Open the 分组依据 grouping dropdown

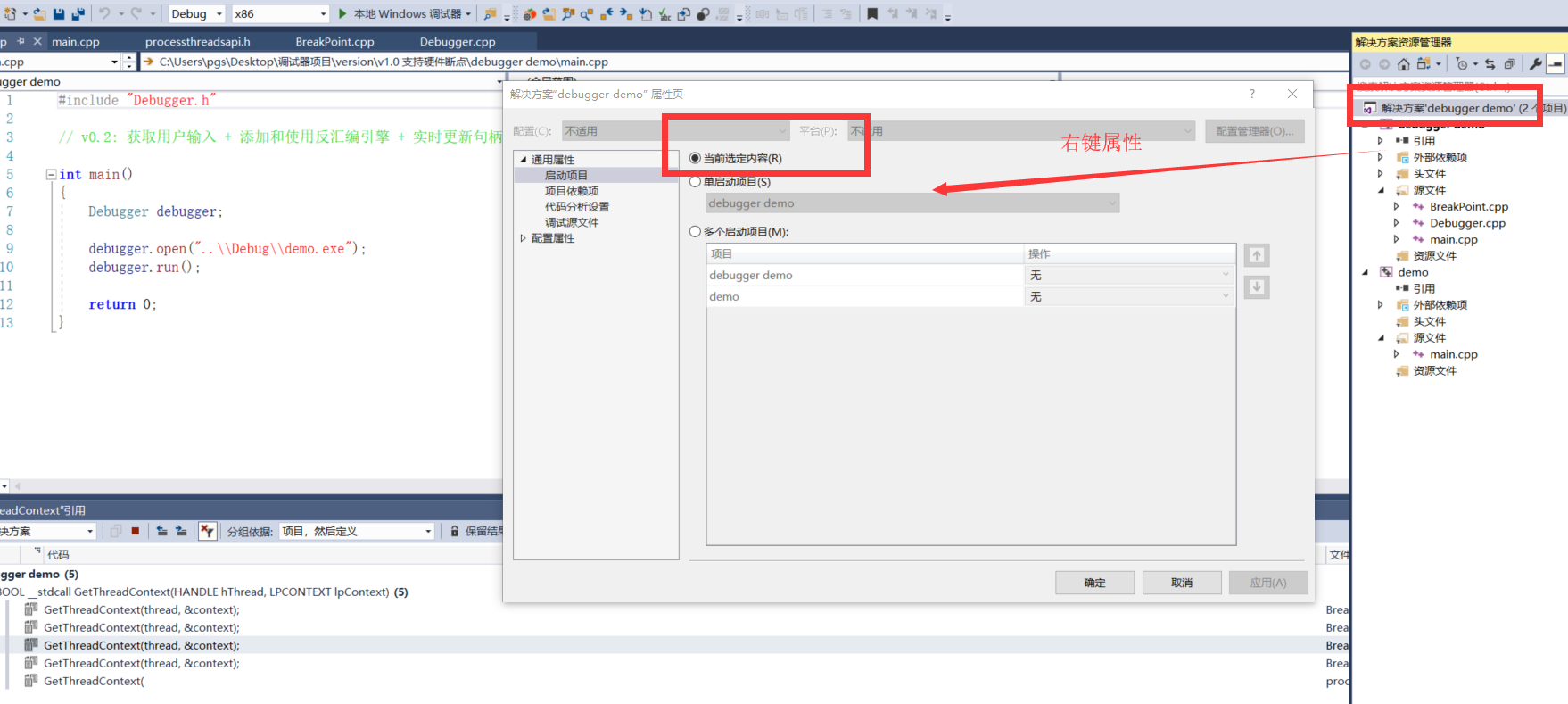pyautogui.click(x=357, y=531)
